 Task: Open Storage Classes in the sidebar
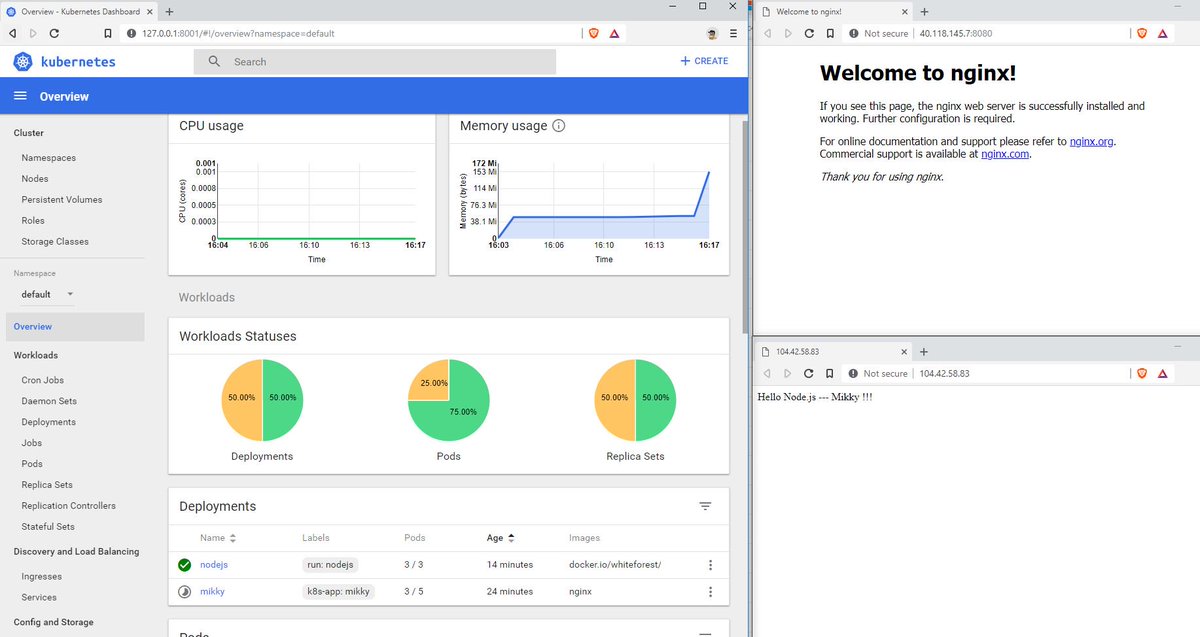point(55,242)
